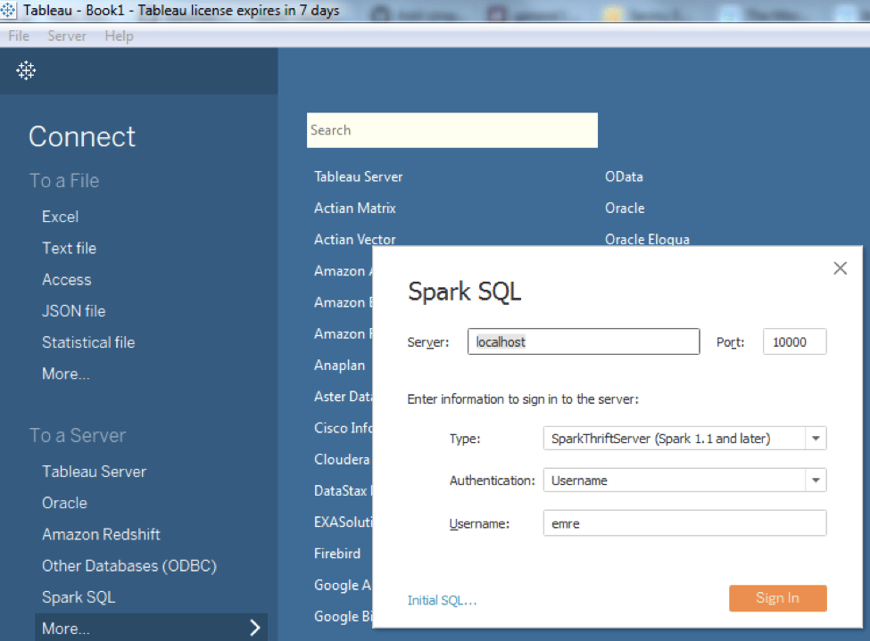Choose Actian Matrix connector
This screenshot has width=870, height=641.
(x=355, y=208)
